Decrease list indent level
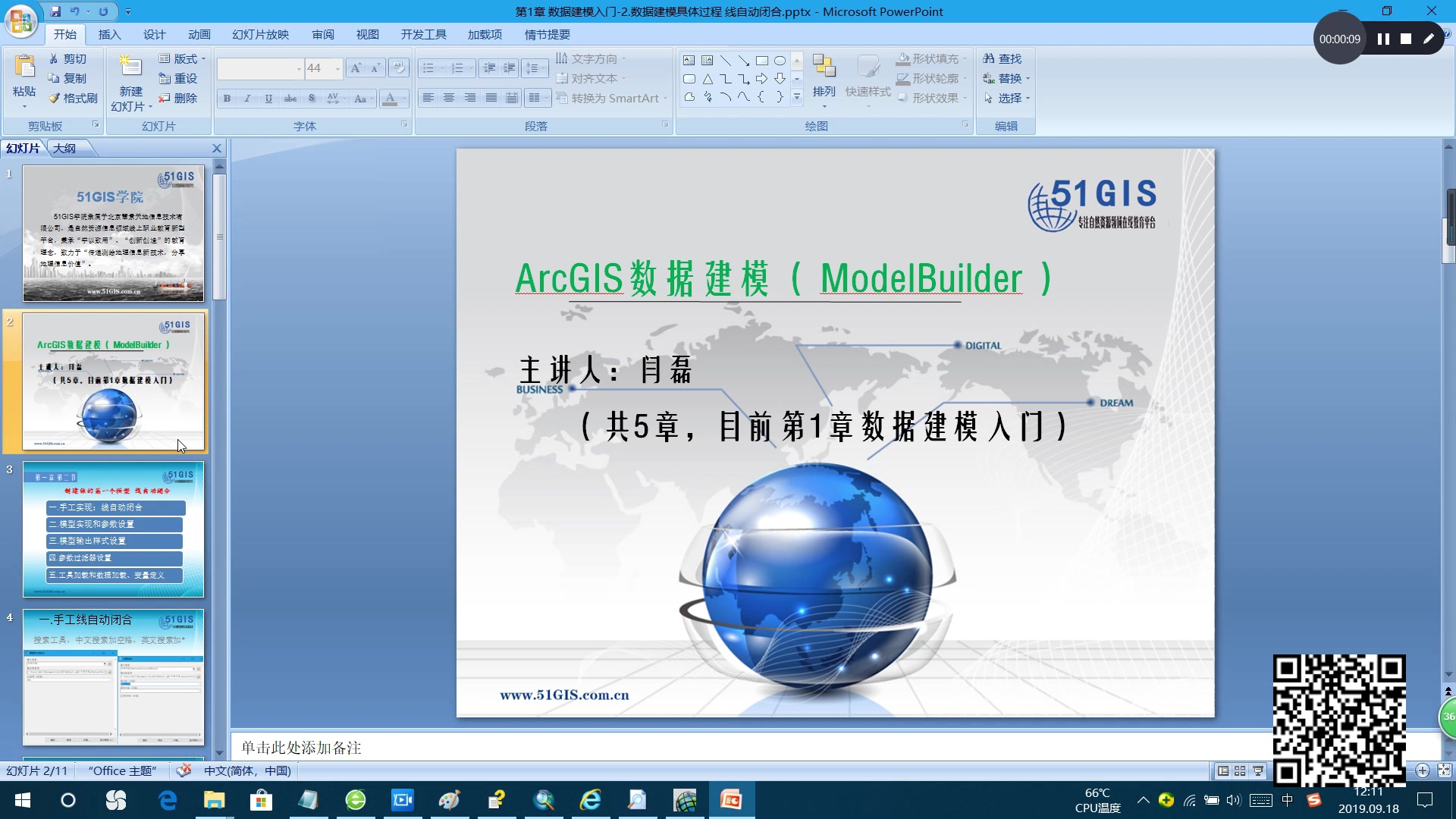Image resolution: width=1456 pixels, height=819 pixels. click(x=490, y=68)
